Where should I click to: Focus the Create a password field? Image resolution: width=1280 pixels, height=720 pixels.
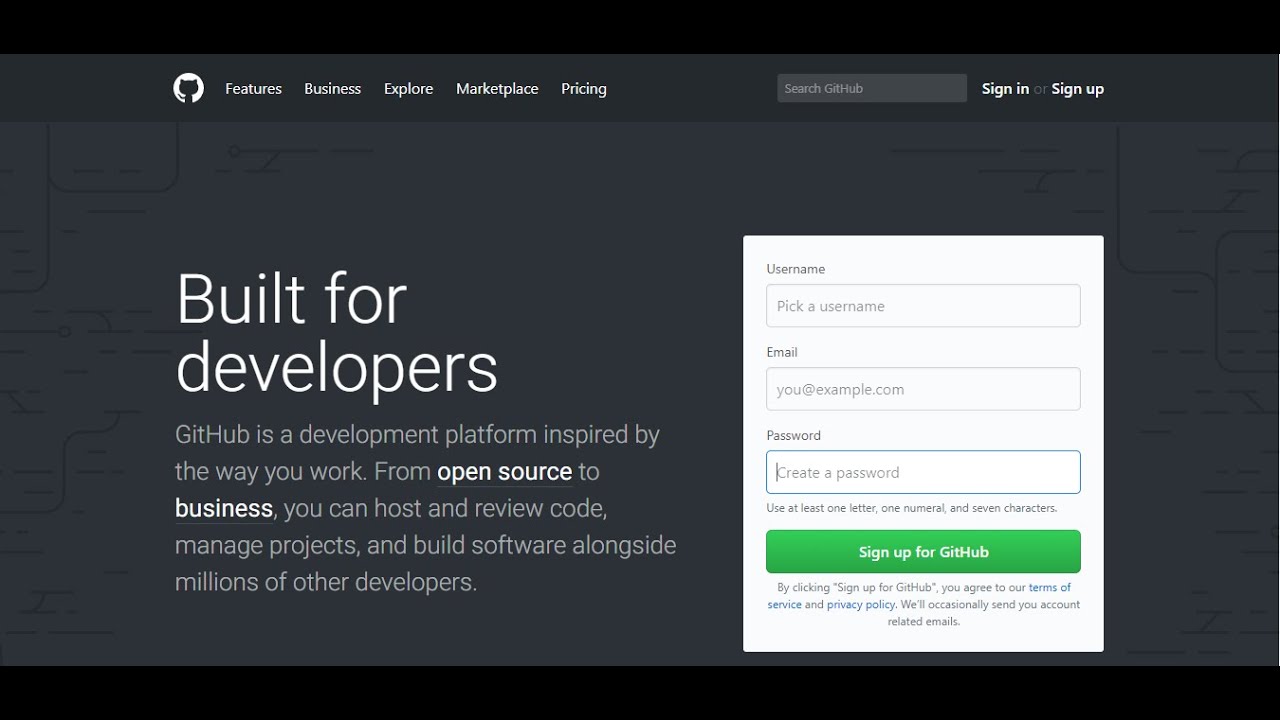click(x=923, y=472)
